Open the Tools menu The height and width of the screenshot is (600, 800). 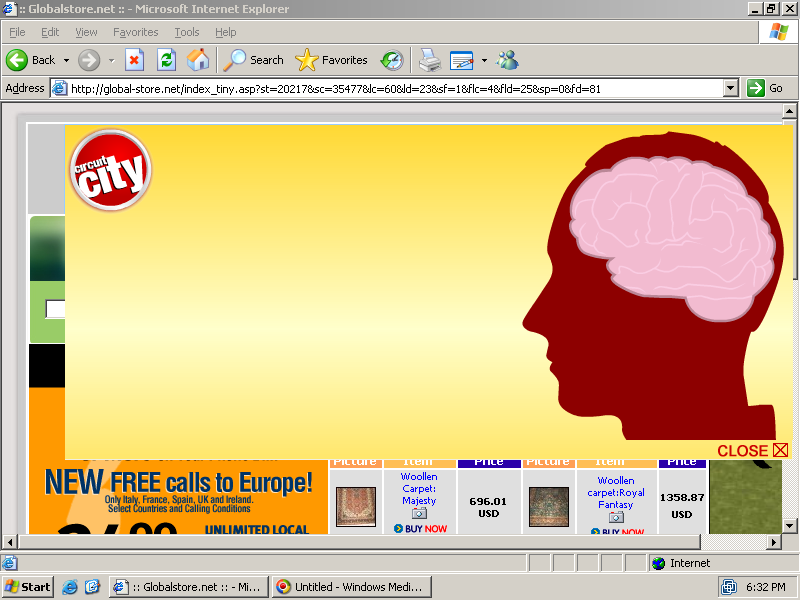(x=187, y=32)
